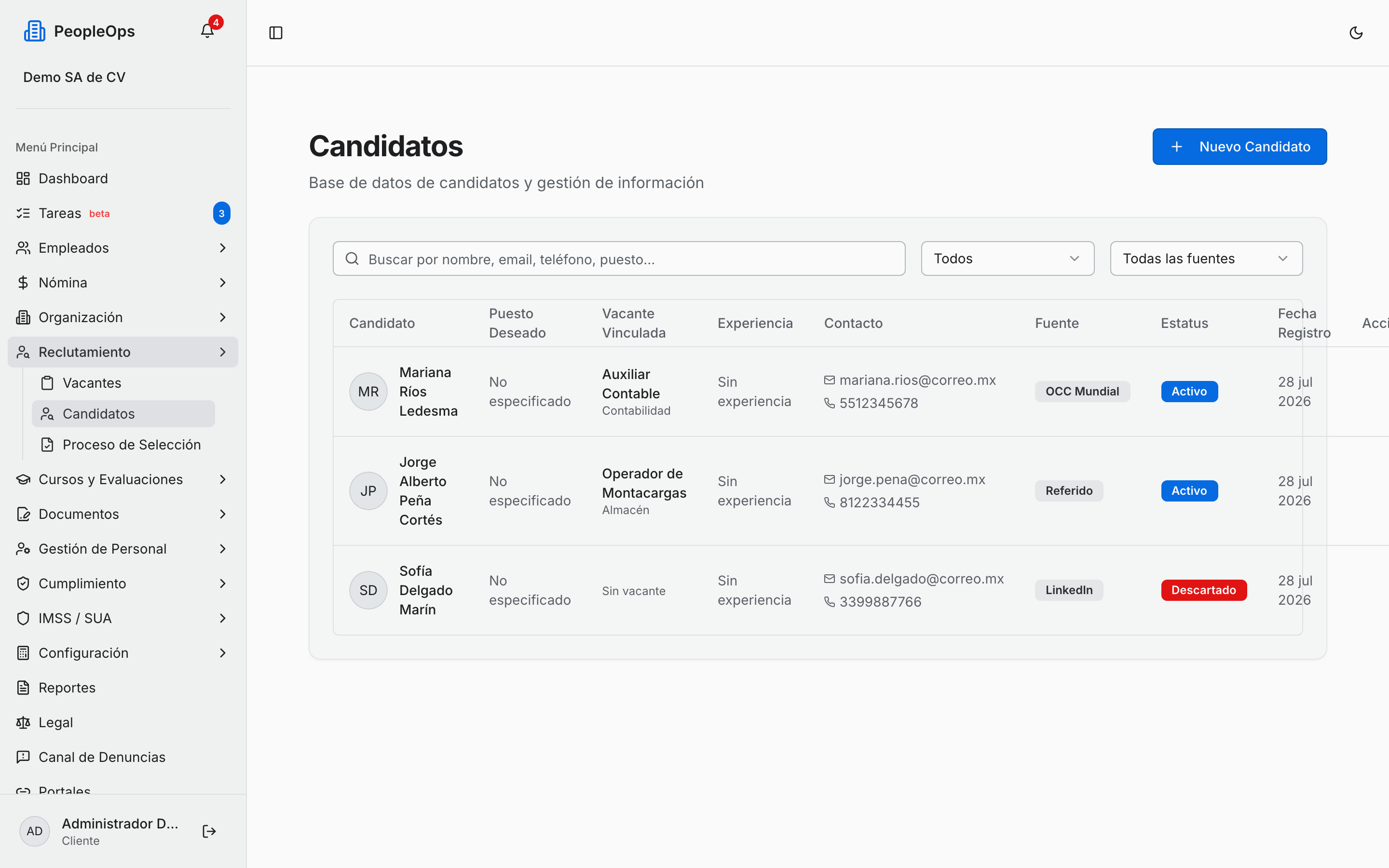This screenshot has height=868, width=1389.
Task: Expand the Configuración menu chevron
Action: (223, 653)
